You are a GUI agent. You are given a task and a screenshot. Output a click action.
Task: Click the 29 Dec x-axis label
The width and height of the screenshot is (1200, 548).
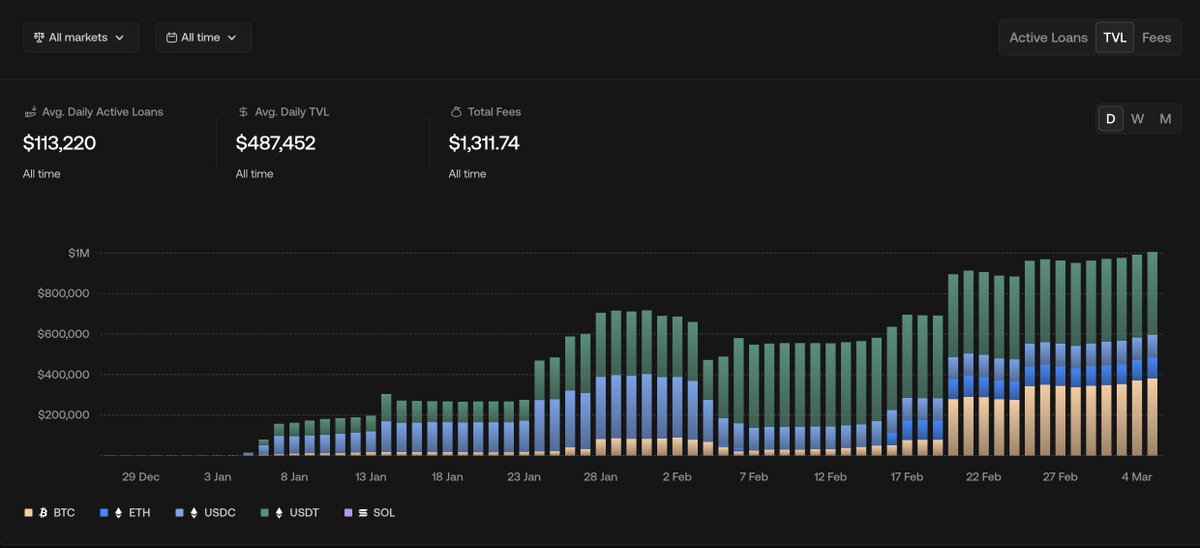[141, 477]
